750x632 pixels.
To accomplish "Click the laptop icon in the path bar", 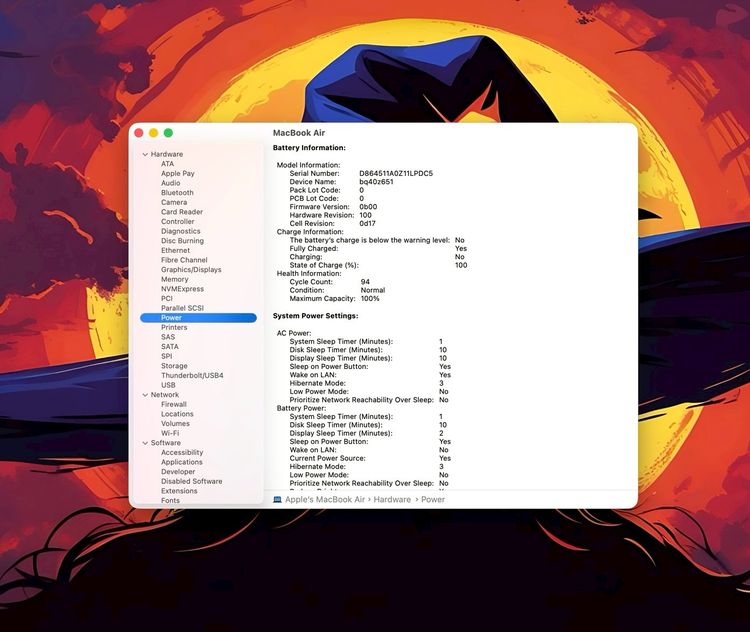I will click(x=277, y=499).
